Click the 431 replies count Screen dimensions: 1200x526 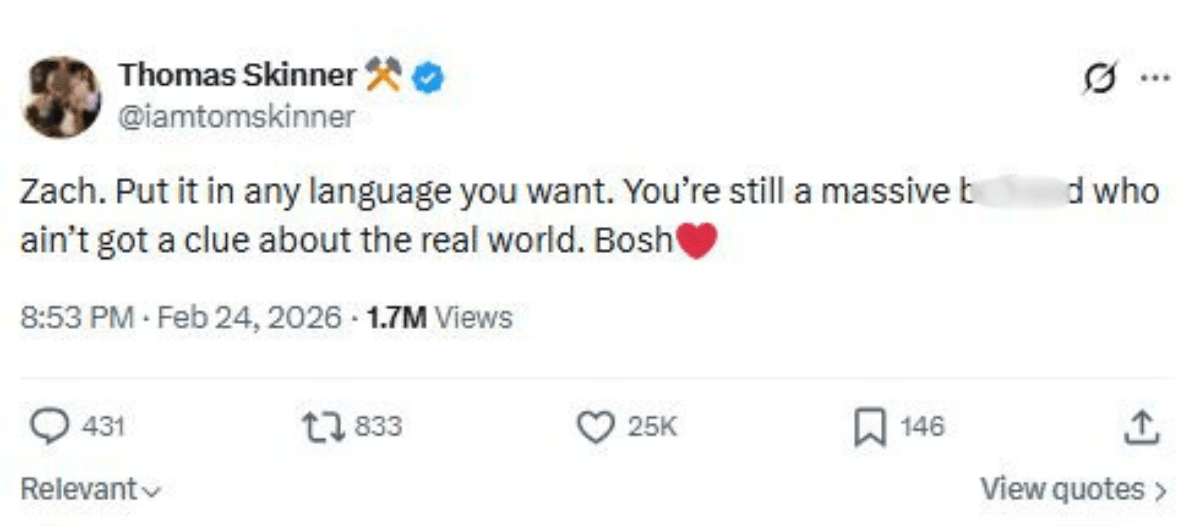pyautogui.click(x=102, y=427)
